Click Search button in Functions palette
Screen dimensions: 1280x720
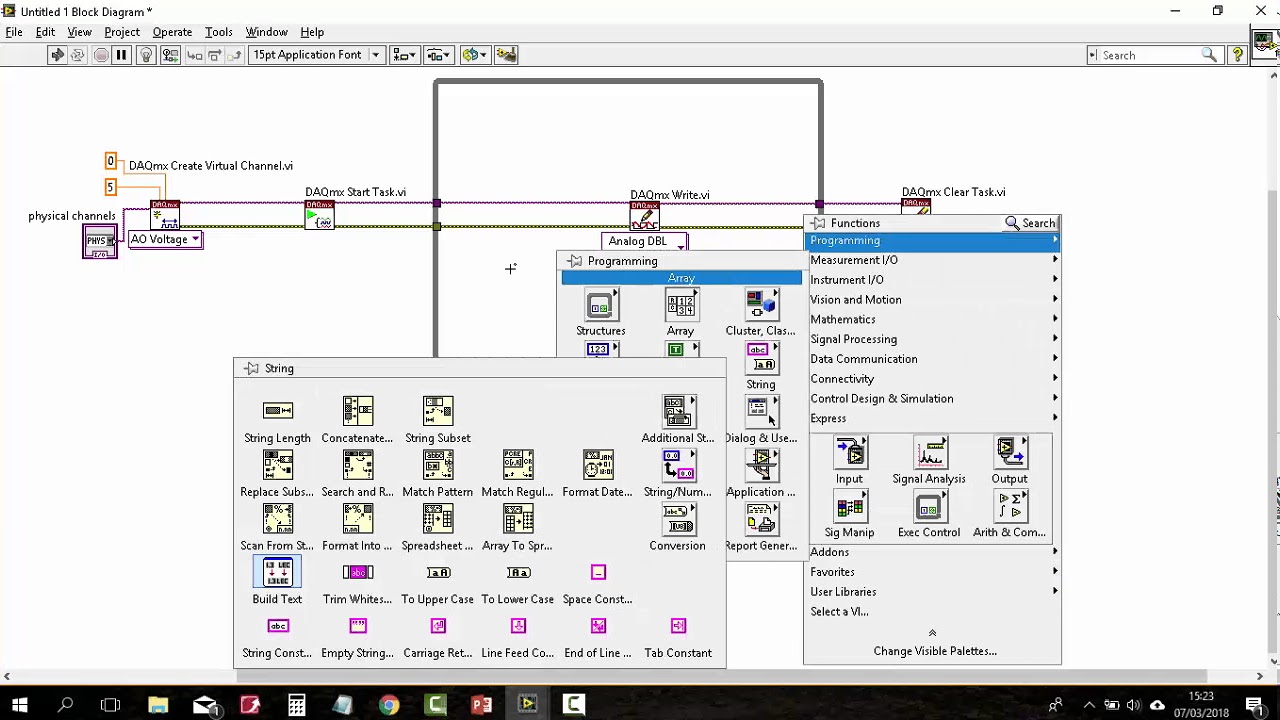pos(1030,223)
